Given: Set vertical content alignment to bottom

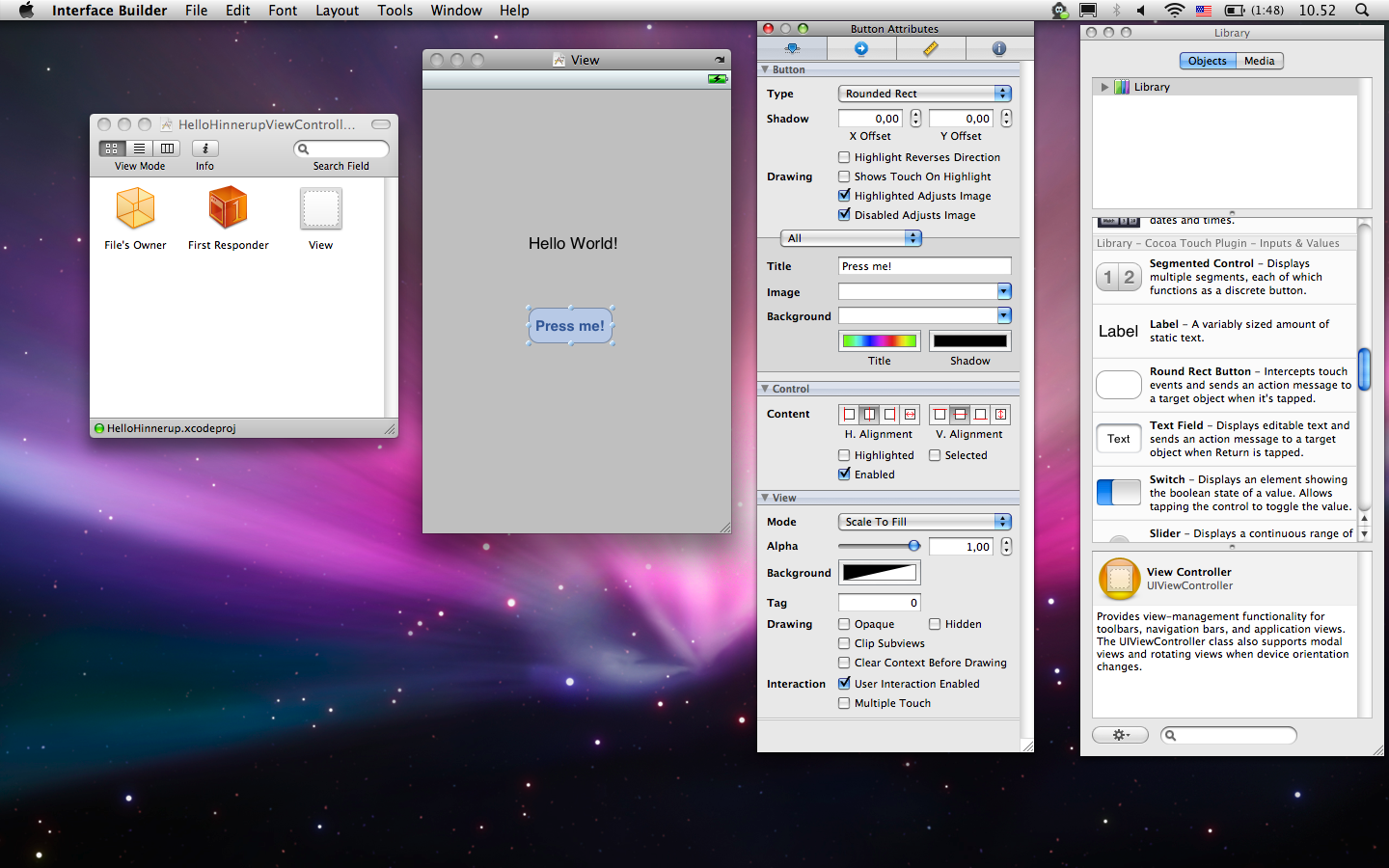Looking at the screenshot, I should [x=980, y=415].
